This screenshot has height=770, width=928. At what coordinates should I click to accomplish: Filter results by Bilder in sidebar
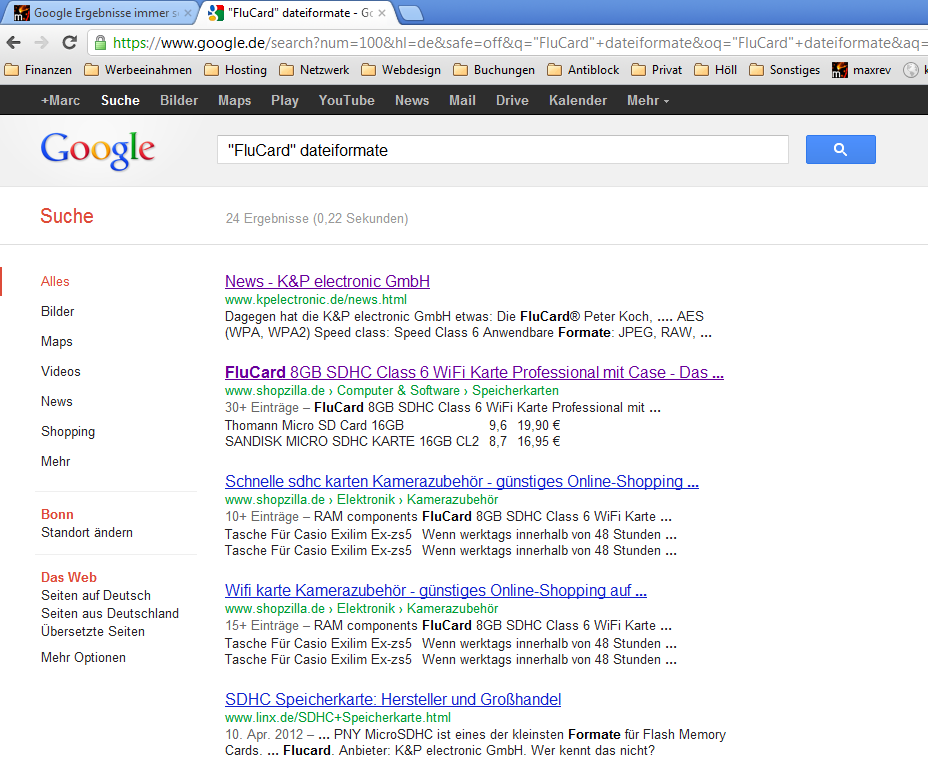57,311
